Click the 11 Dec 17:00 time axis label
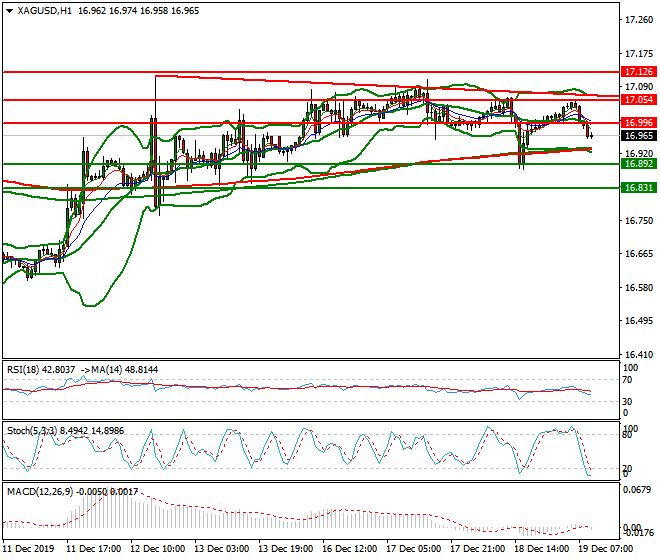The height and width of the screenshot is (560, 660). pos(93,549)
